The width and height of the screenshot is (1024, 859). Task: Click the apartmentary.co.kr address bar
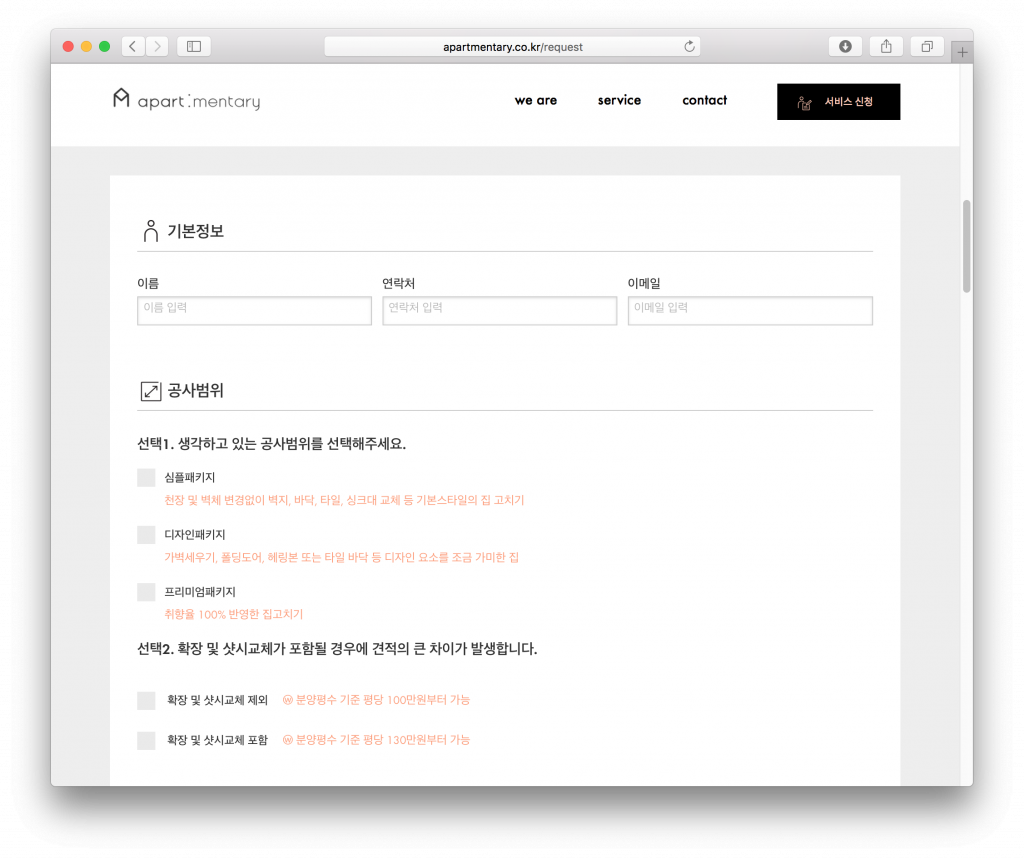pyautogui.click(x=513, y=46)
